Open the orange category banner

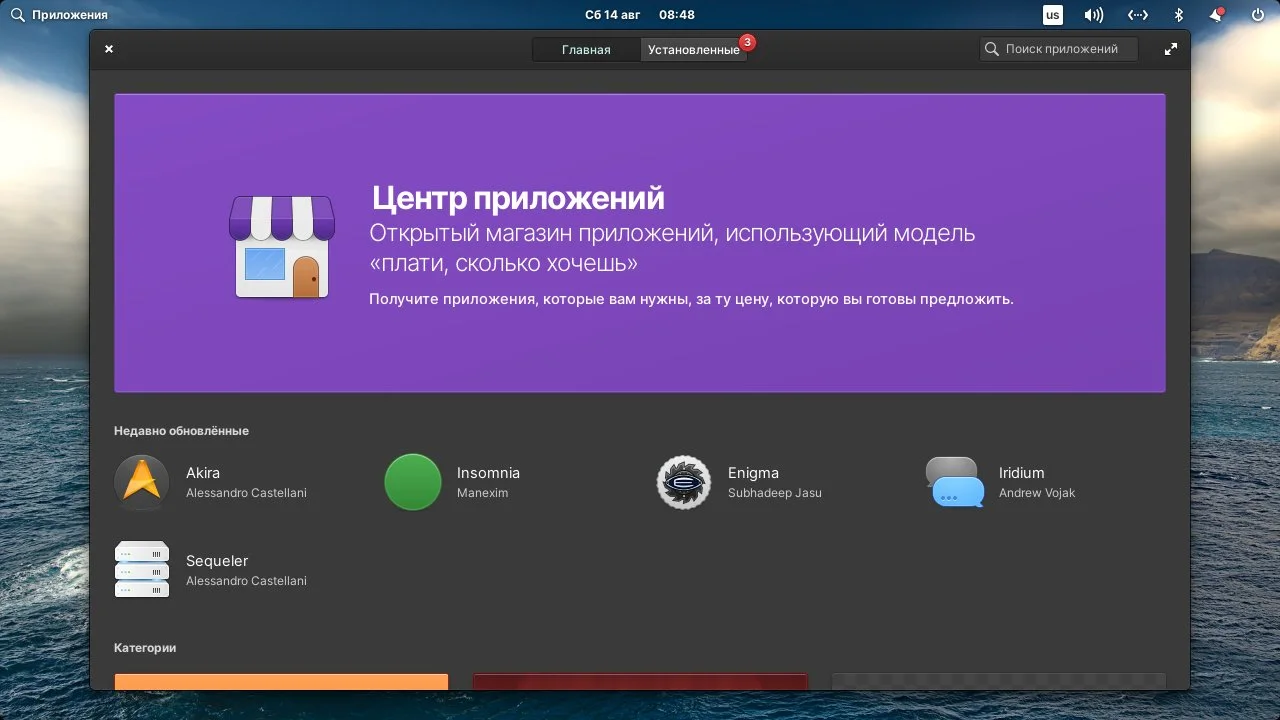(281, 684)
